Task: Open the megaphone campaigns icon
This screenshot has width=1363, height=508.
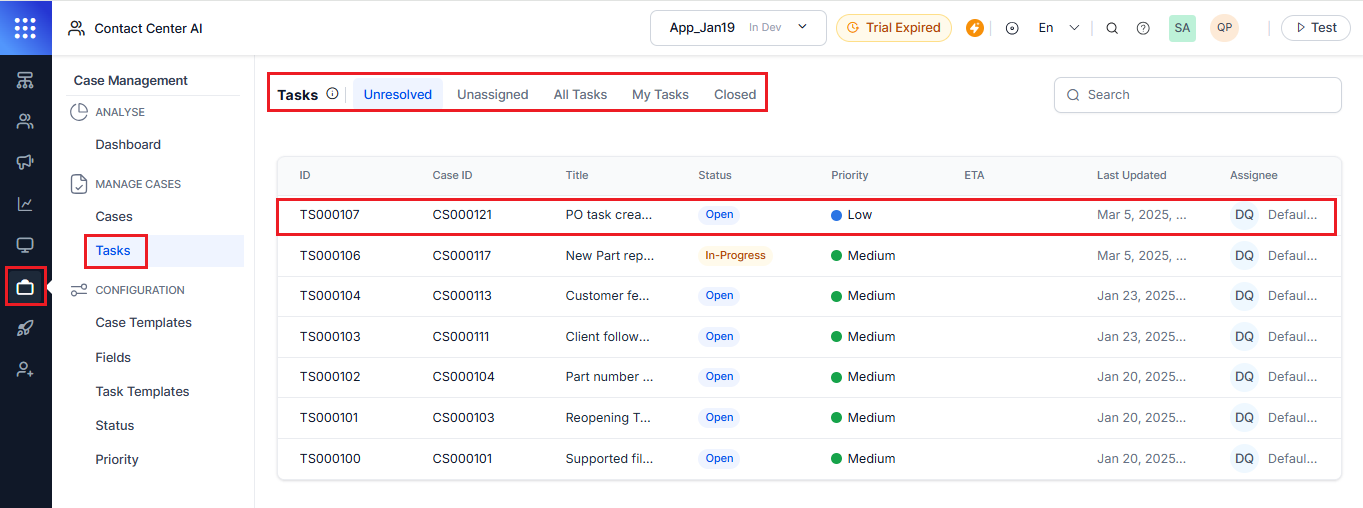Action: point(25,162)
